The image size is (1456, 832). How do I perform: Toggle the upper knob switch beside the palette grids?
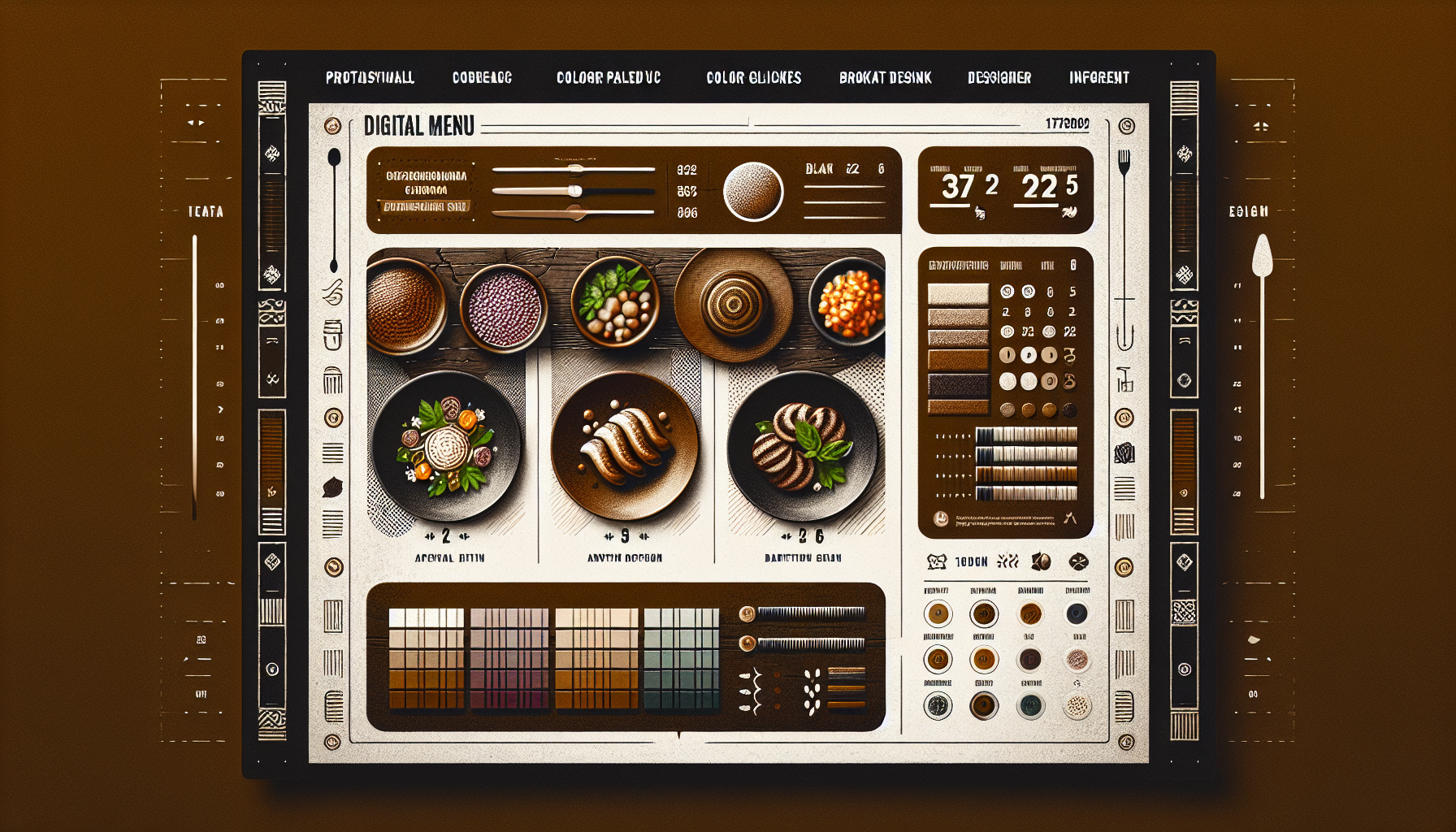(747, 613)
